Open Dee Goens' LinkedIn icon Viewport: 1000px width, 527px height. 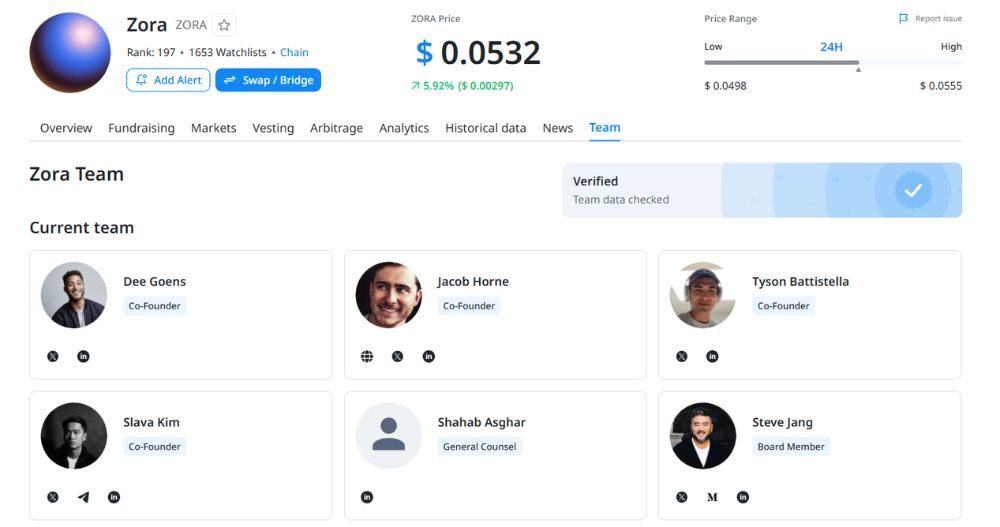83,356
